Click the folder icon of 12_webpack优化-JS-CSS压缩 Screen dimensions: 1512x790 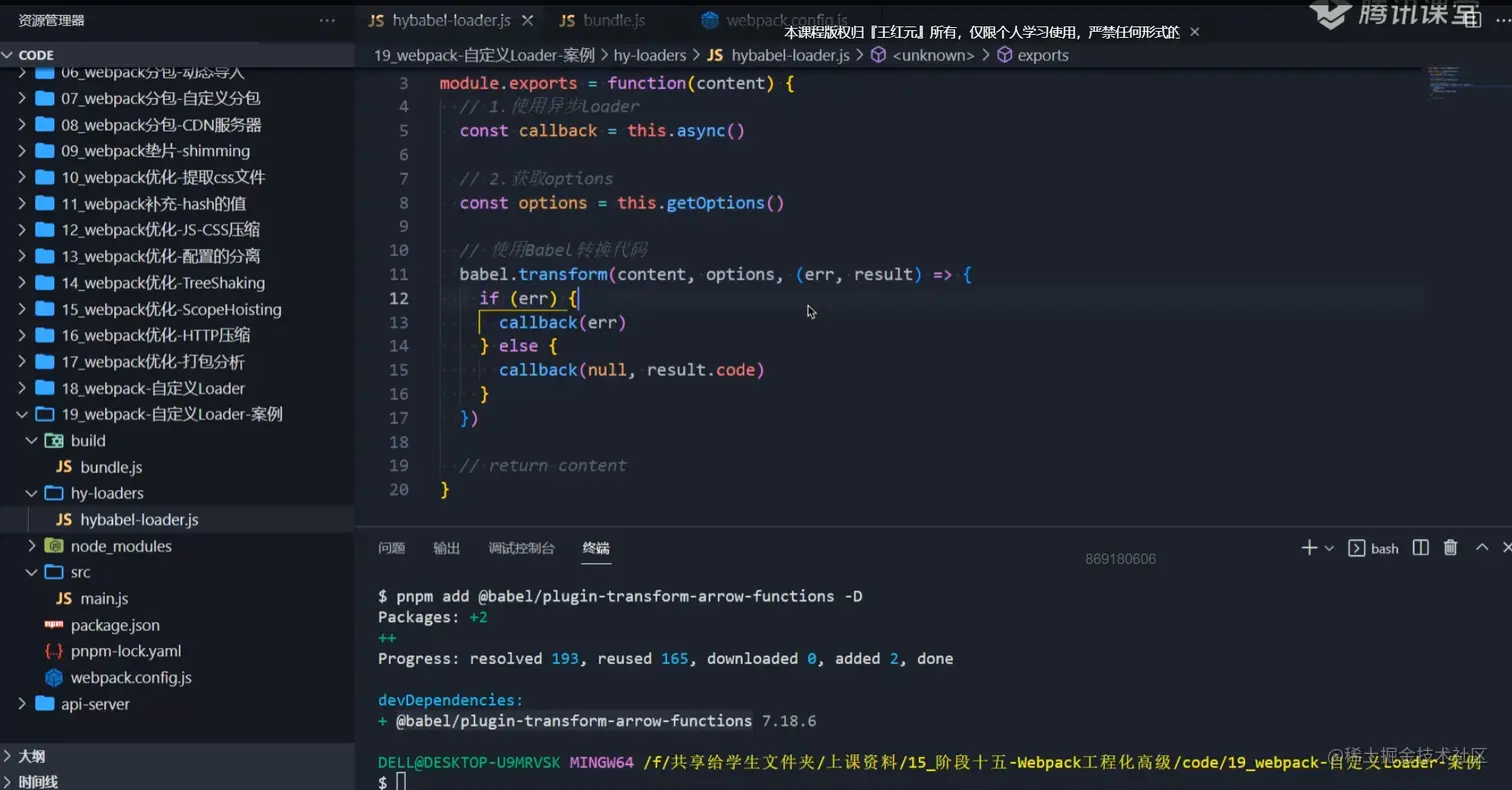click(44, 229)
